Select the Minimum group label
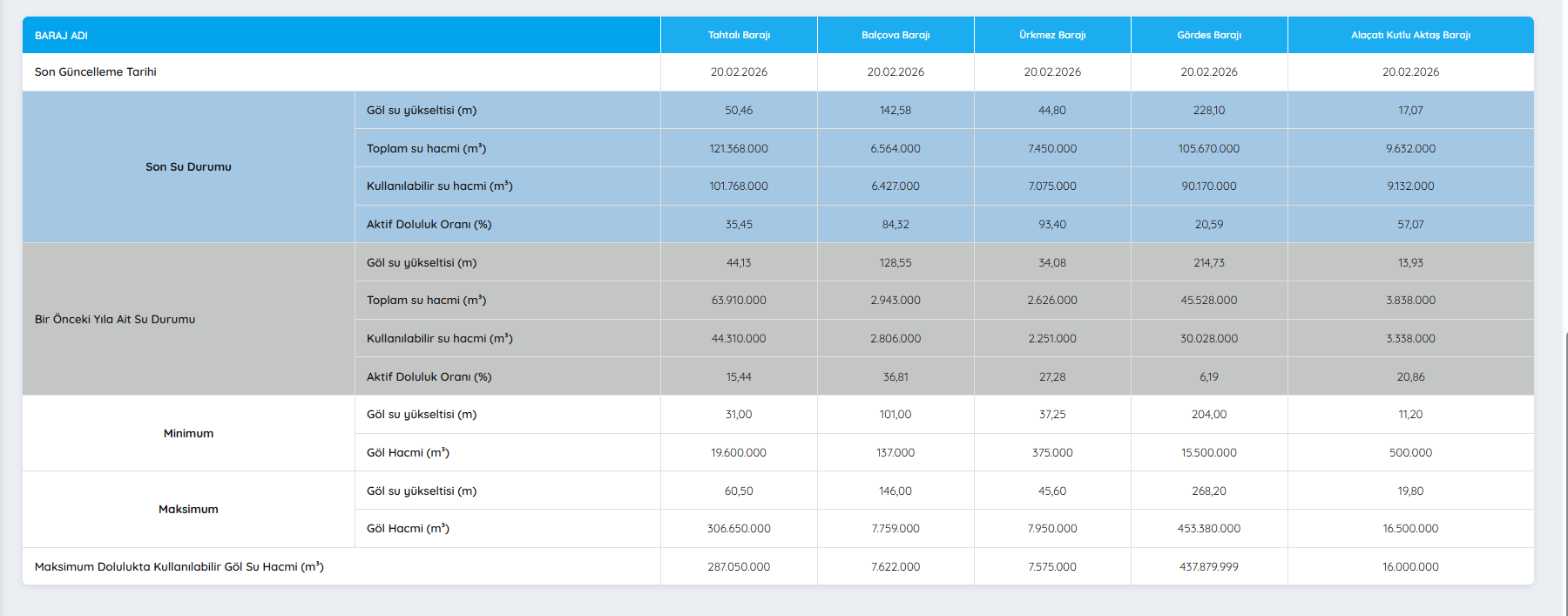The image size is (1568, 616). click(x=188, y=434)
